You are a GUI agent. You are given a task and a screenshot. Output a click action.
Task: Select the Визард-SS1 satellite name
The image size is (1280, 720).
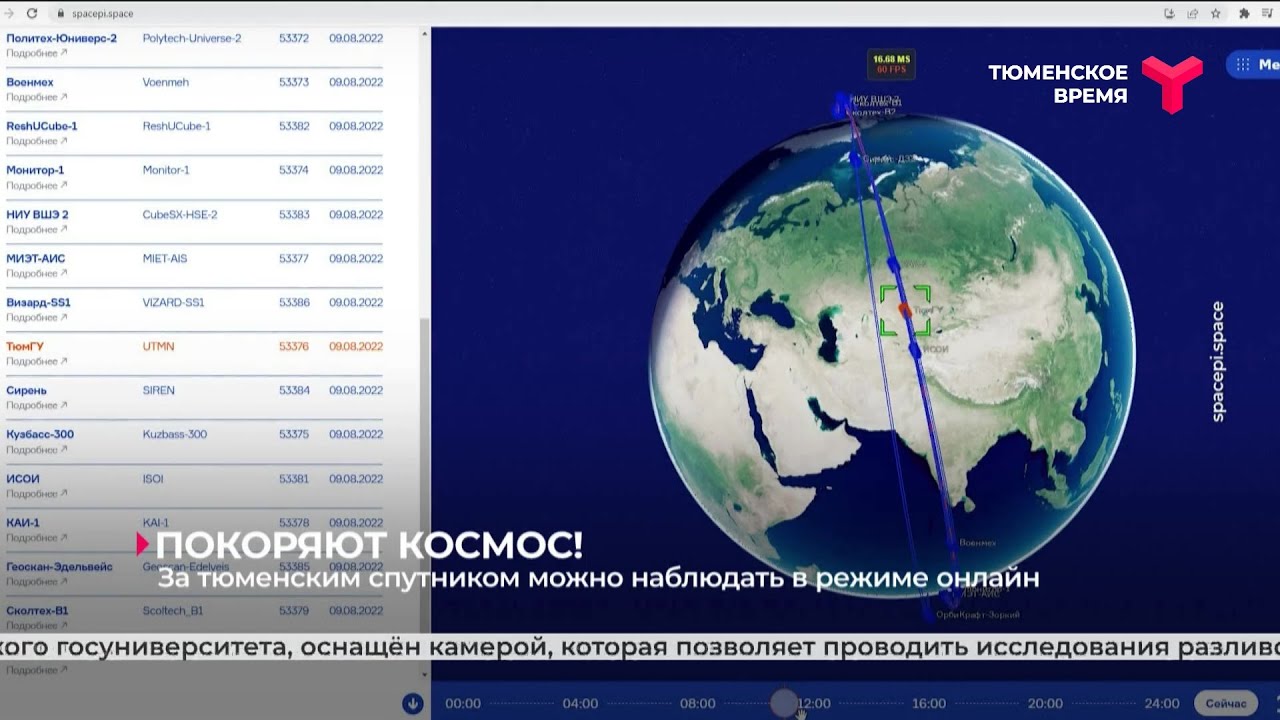tap(38, 302)
